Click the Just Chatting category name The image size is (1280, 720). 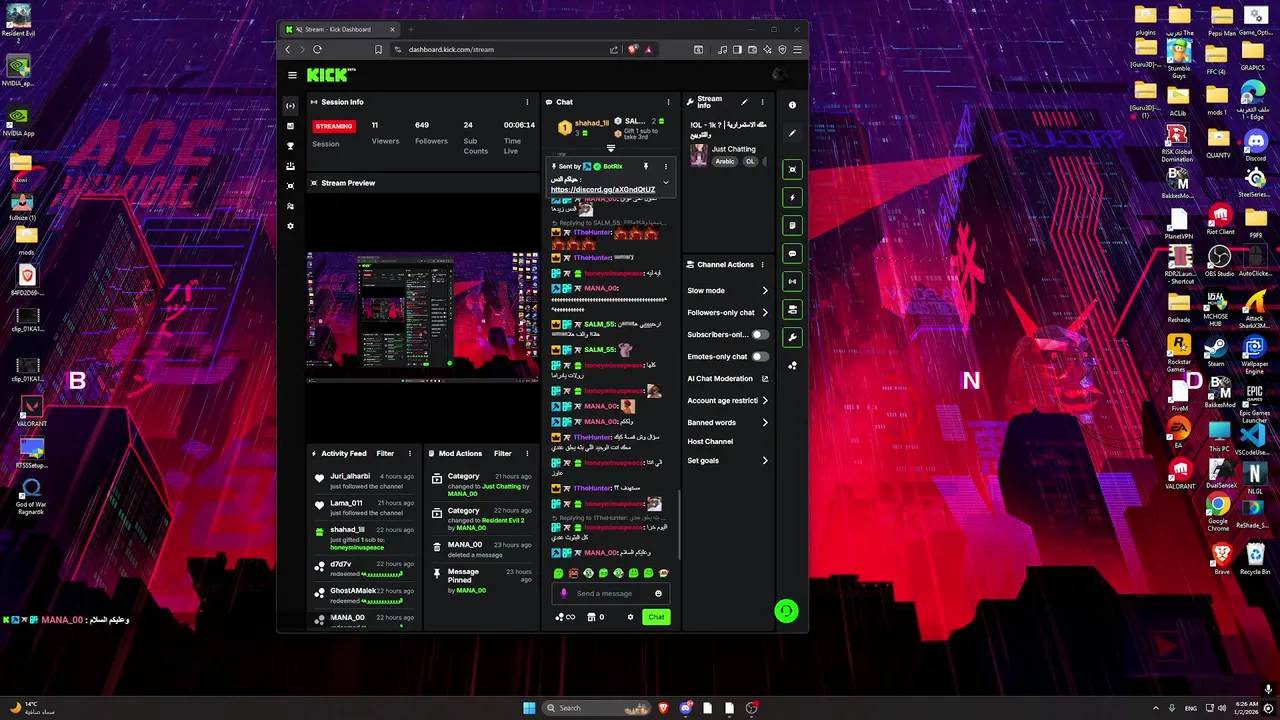click(734, 149)
